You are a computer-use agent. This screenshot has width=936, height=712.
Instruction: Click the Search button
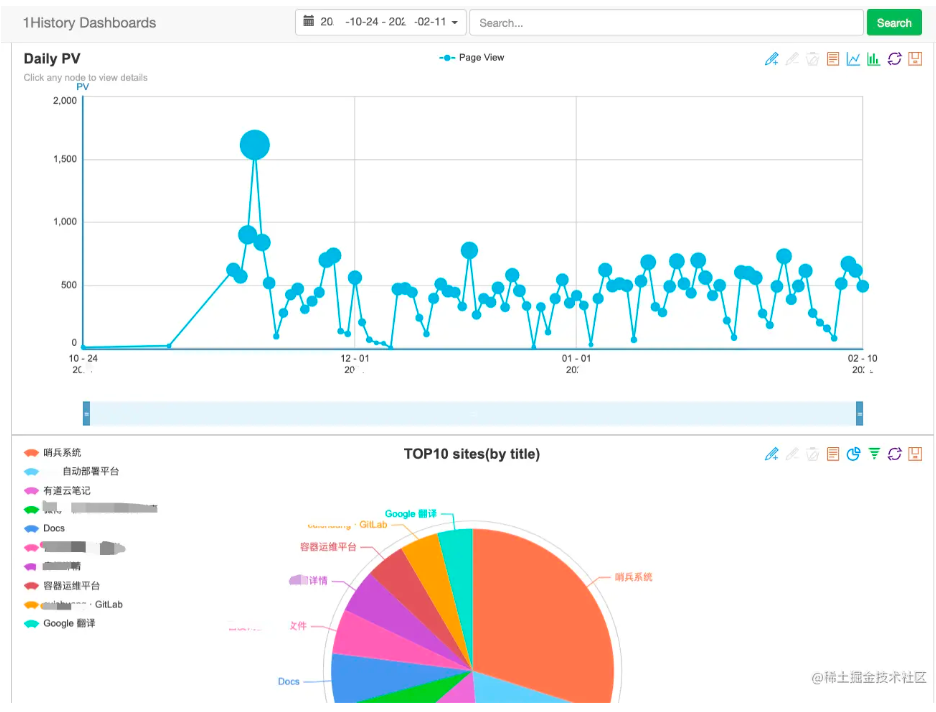(x=894, y=23)
